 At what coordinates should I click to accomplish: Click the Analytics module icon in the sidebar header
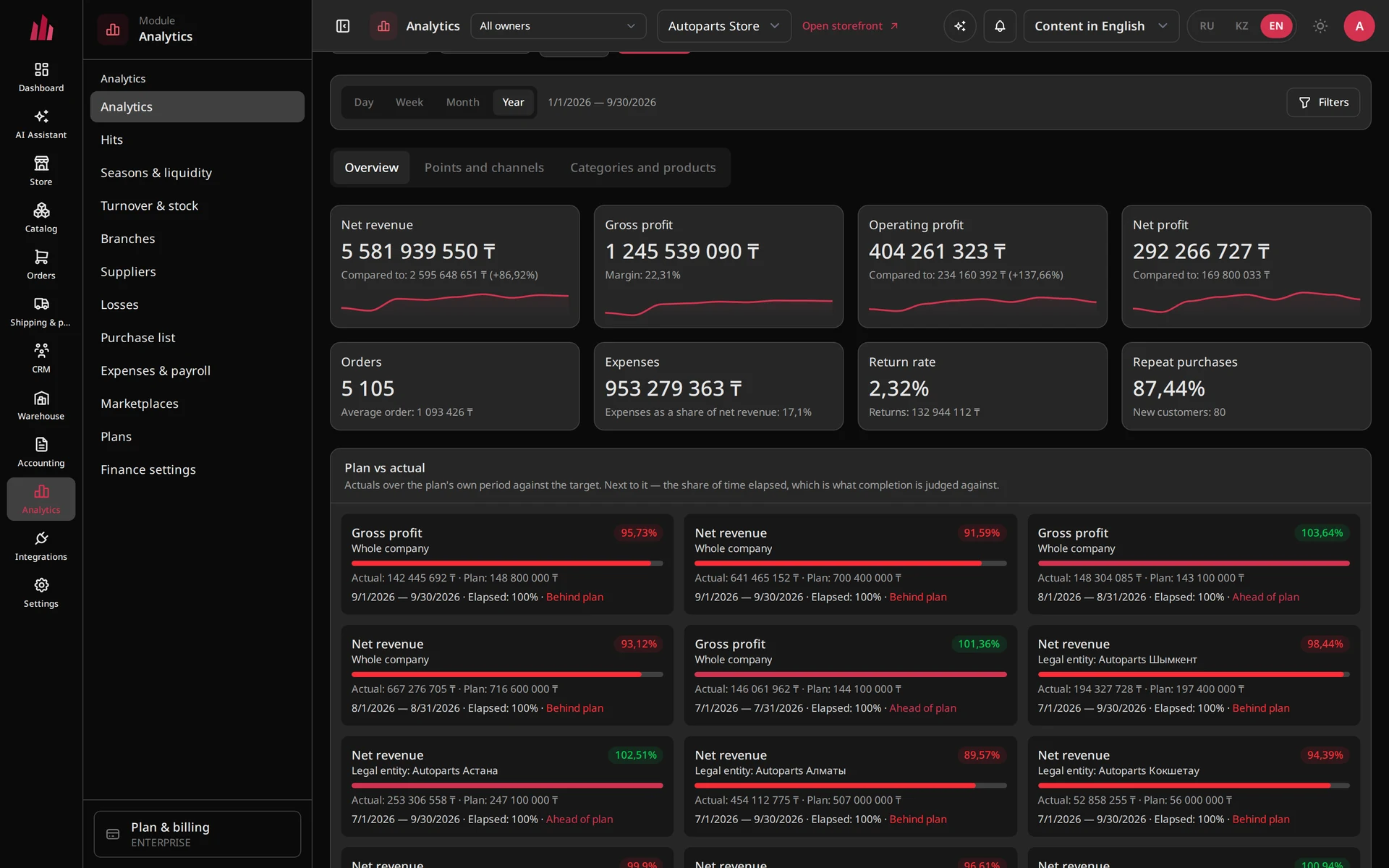coord(113,30)
